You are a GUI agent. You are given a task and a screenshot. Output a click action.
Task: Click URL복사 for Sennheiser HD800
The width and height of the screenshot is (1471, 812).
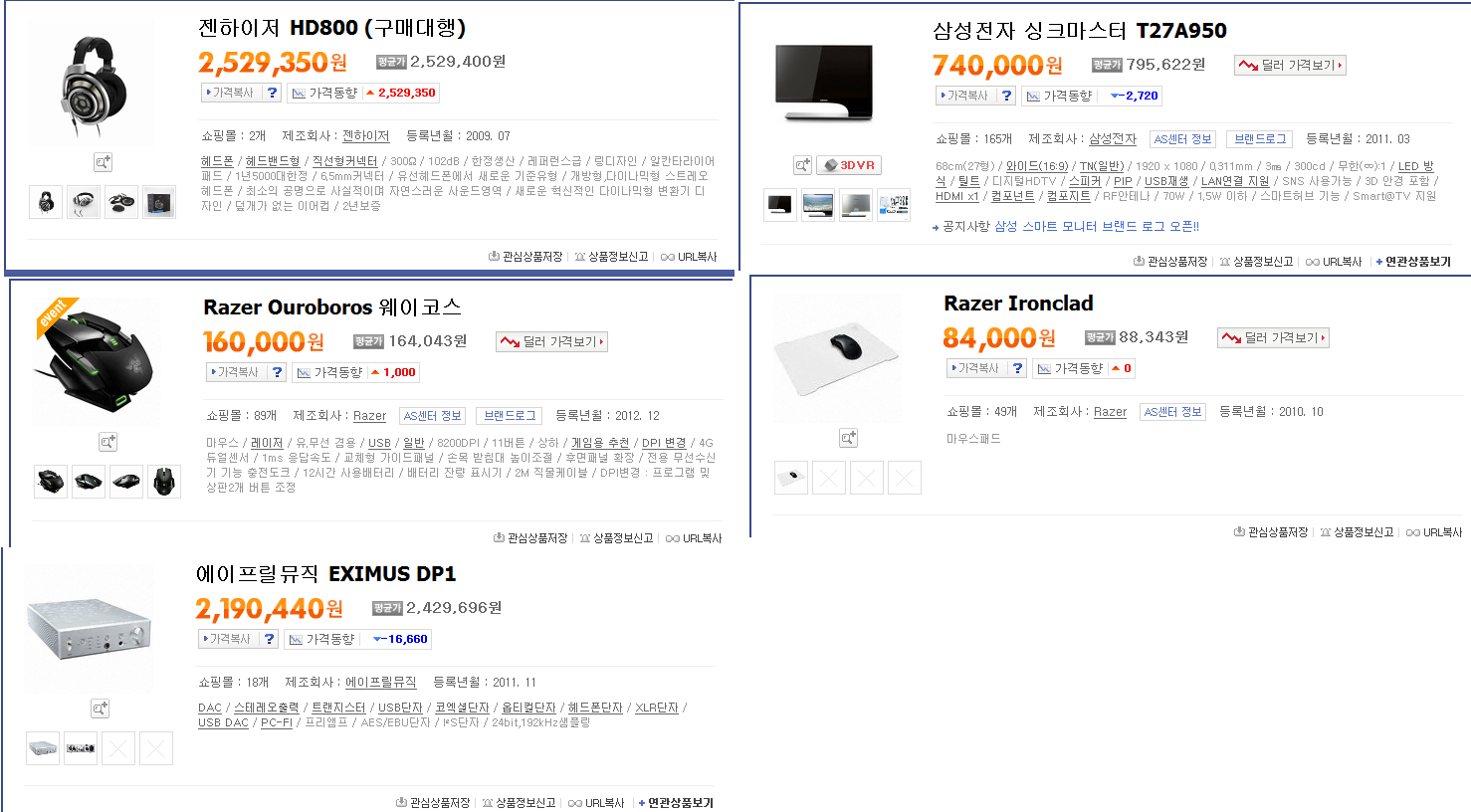point(689,257)
